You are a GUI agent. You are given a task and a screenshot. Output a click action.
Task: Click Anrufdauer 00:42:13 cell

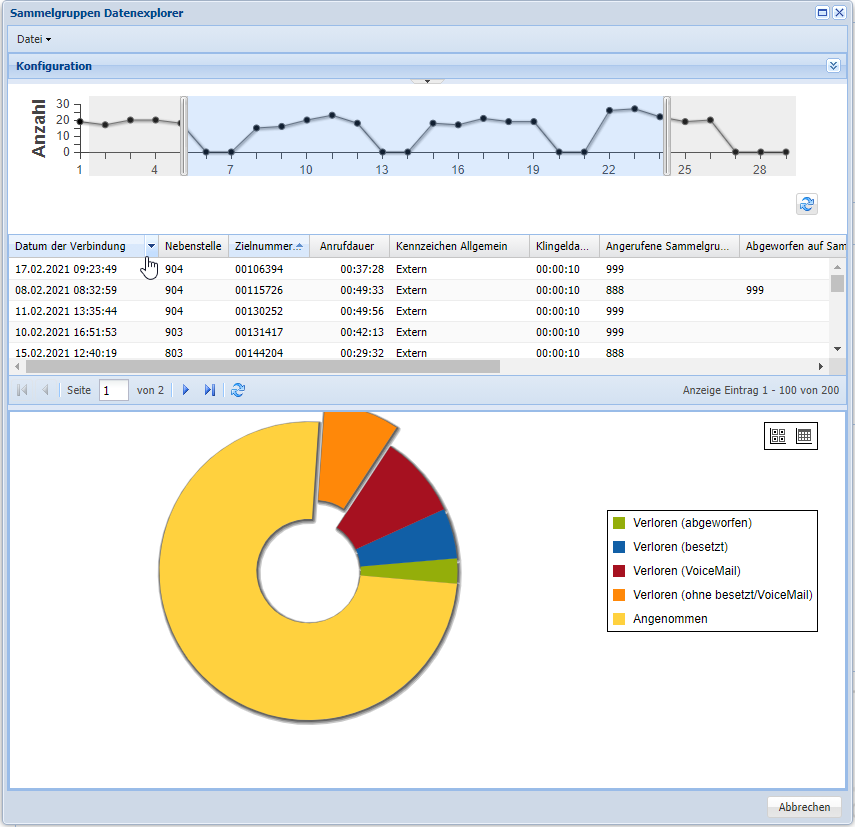[362, 333]
